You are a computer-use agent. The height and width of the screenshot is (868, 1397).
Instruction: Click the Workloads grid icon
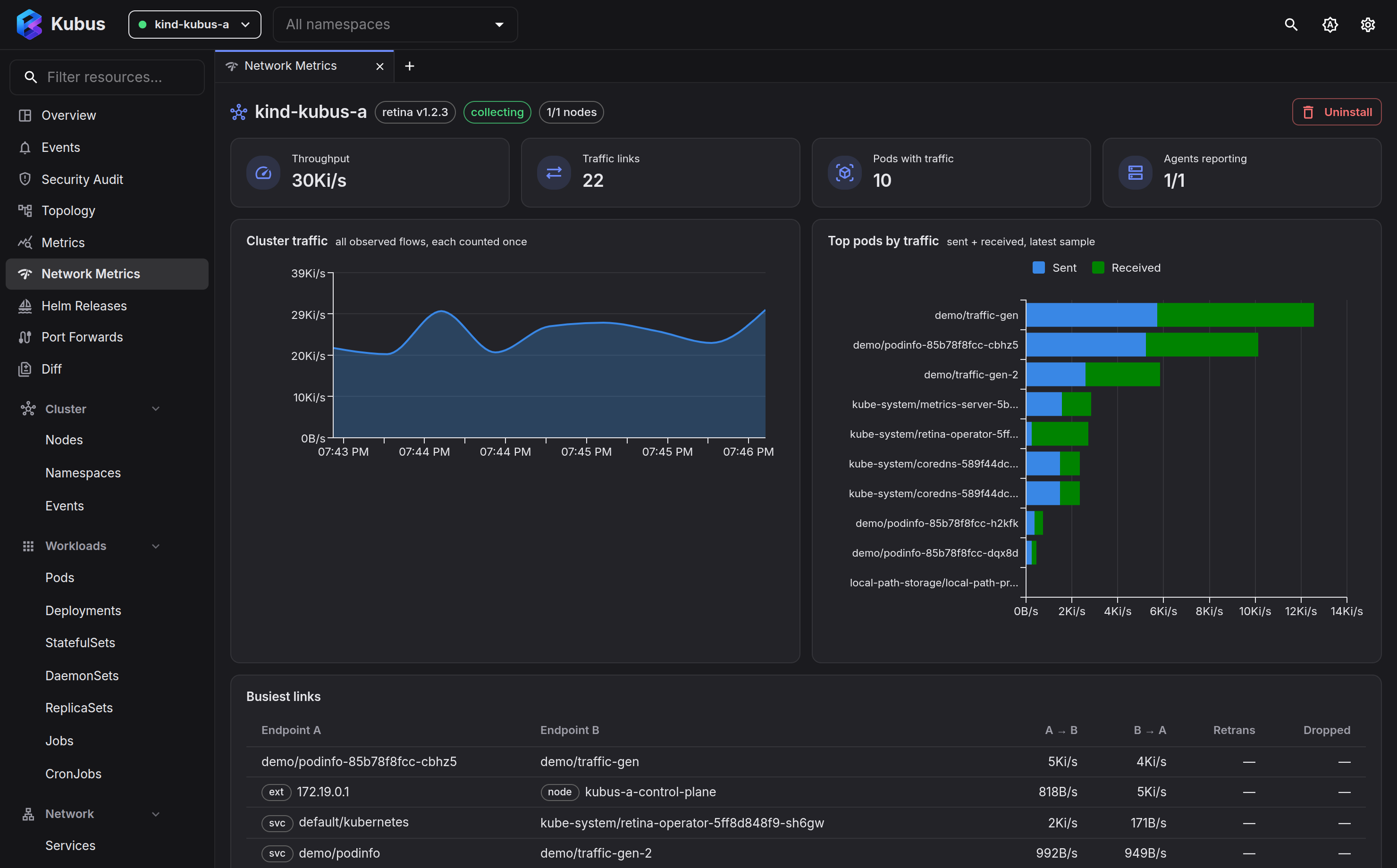pos(28,546)
